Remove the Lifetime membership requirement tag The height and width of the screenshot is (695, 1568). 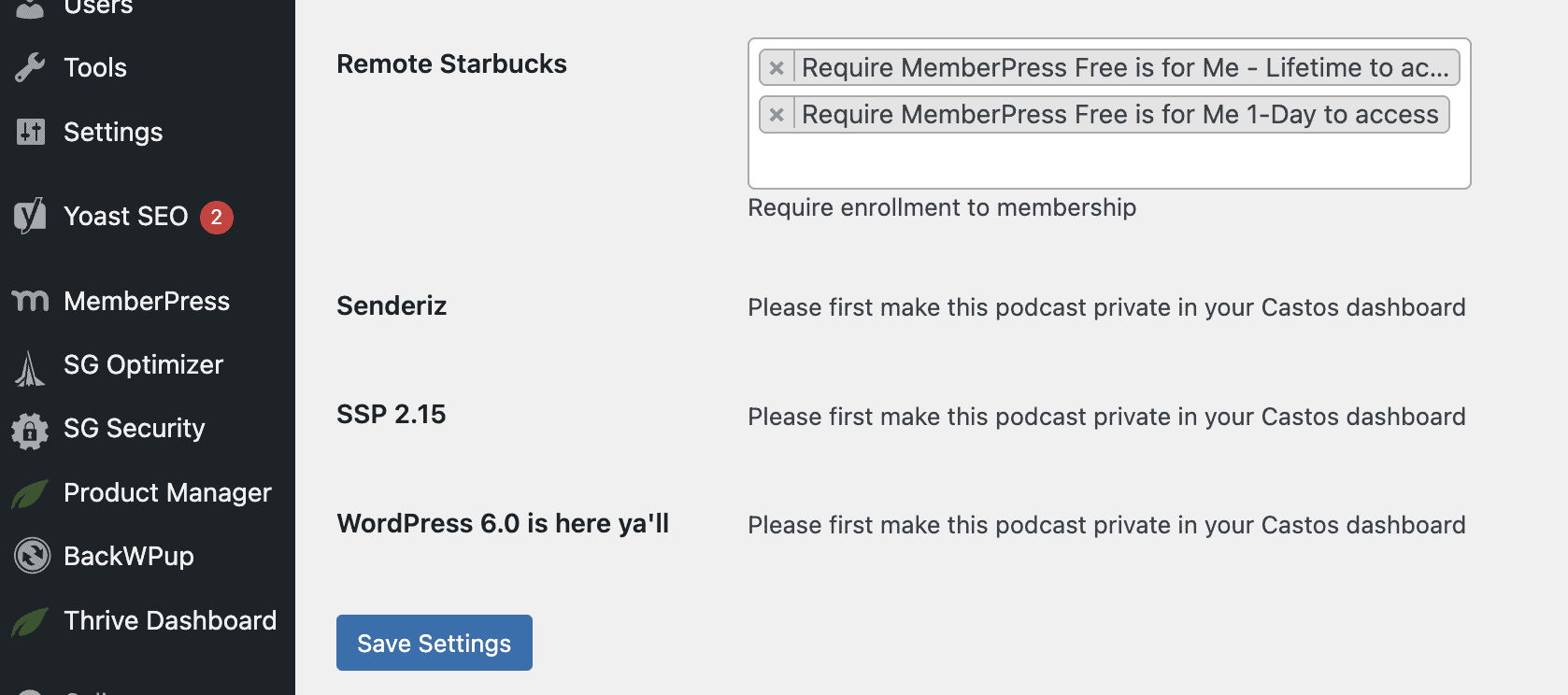pos(777,68)
